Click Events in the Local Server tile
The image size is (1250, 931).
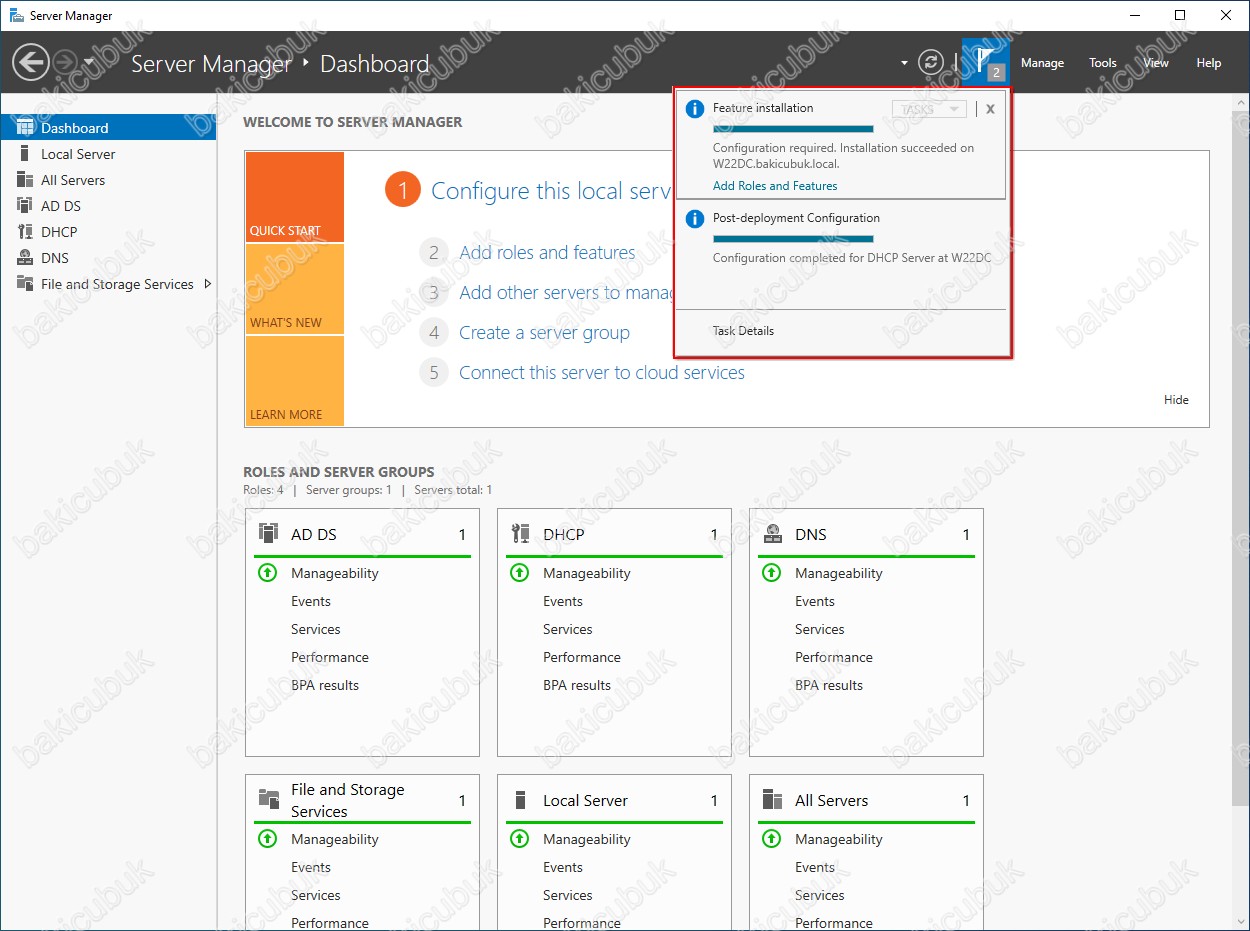click(x=563, y=867)
